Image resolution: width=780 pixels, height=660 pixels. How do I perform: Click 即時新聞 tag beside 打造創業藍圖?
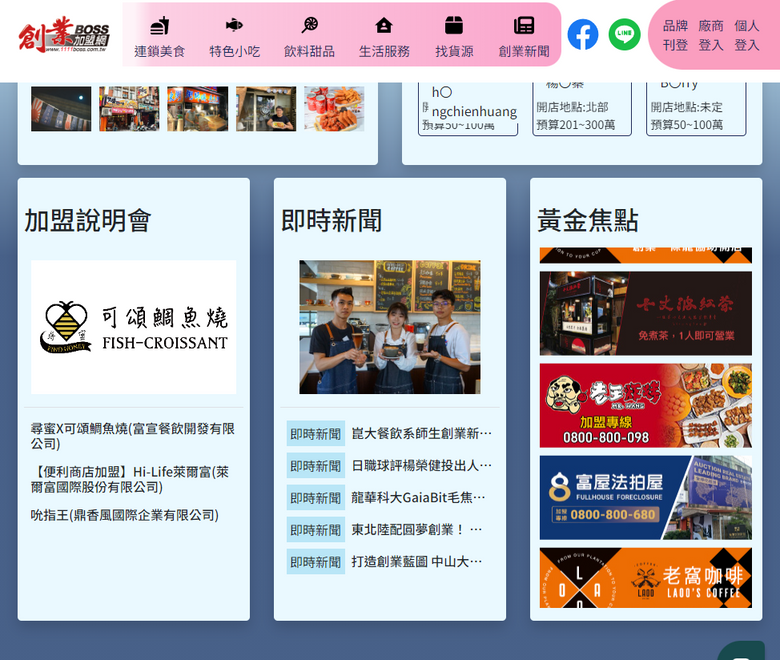[x=316, y=562]
